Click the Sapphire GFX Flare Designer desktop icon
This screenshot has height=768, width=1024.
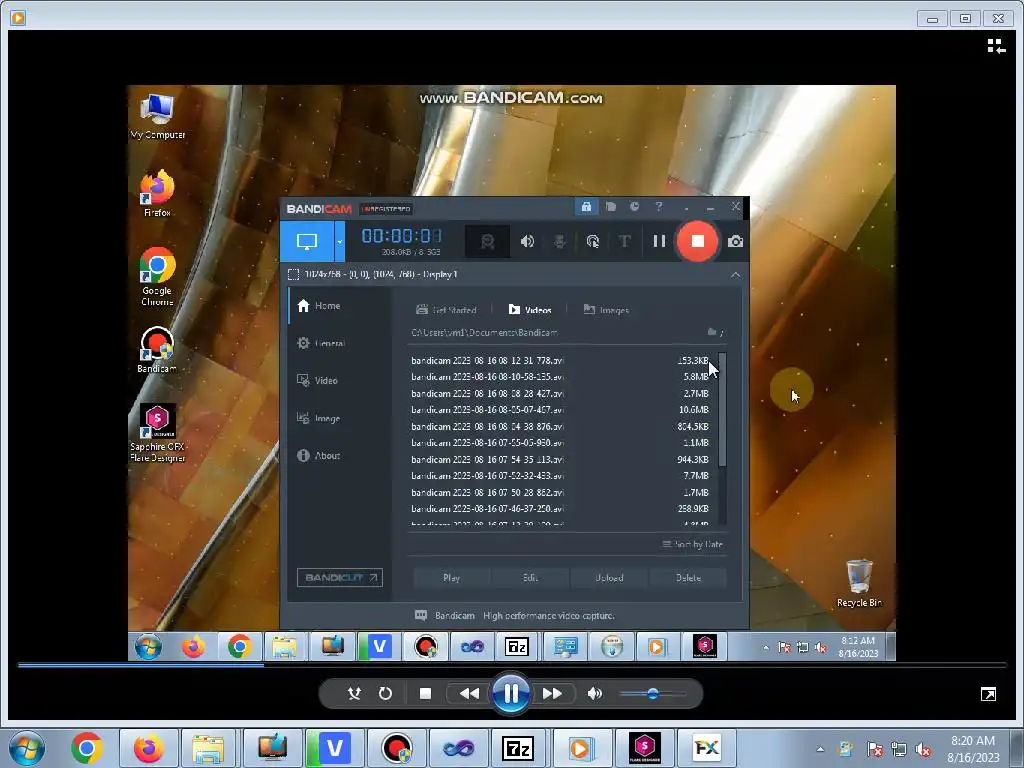point(157,433)
